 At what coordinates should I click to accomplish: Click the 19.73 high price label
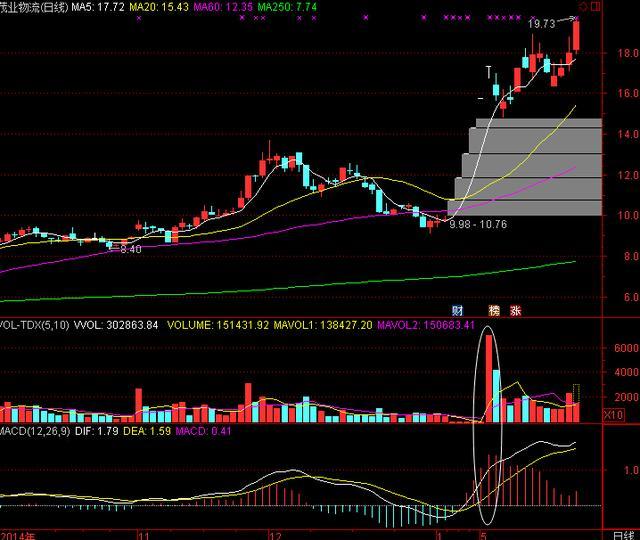click(x=542, y=23)
